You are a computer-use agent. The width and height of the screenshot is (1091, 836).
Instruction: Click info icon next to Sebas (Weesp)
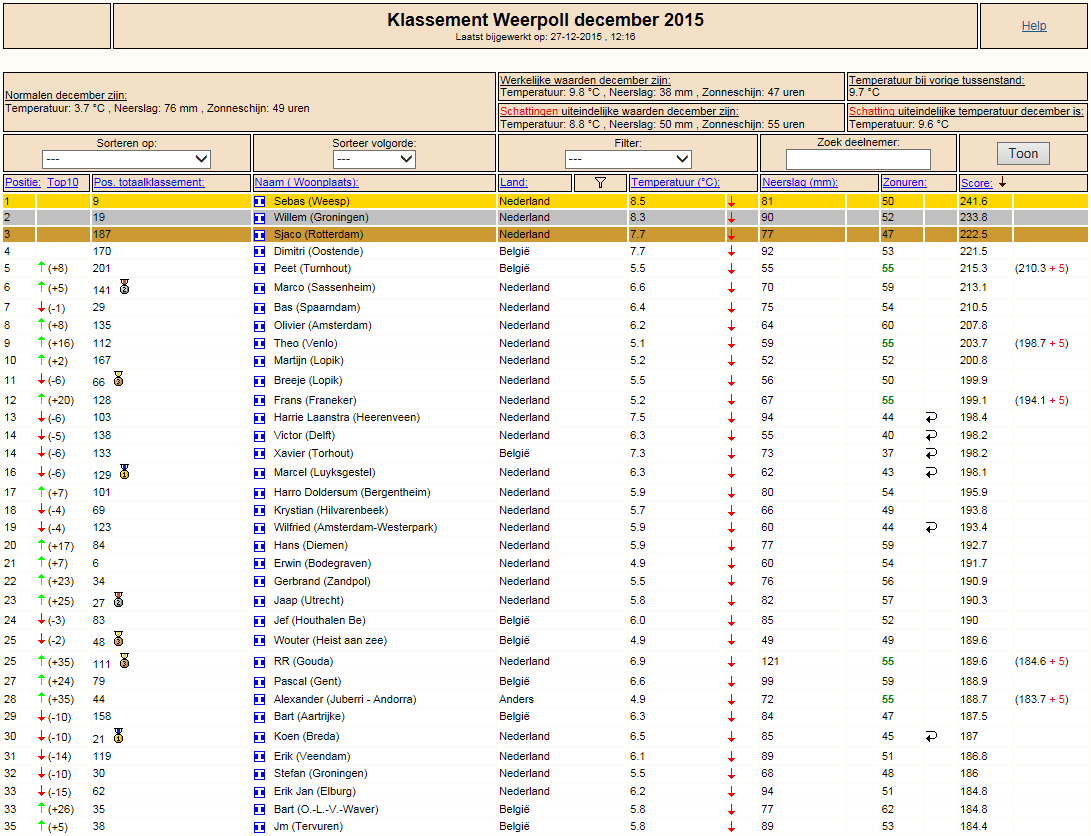click(260, 202)
